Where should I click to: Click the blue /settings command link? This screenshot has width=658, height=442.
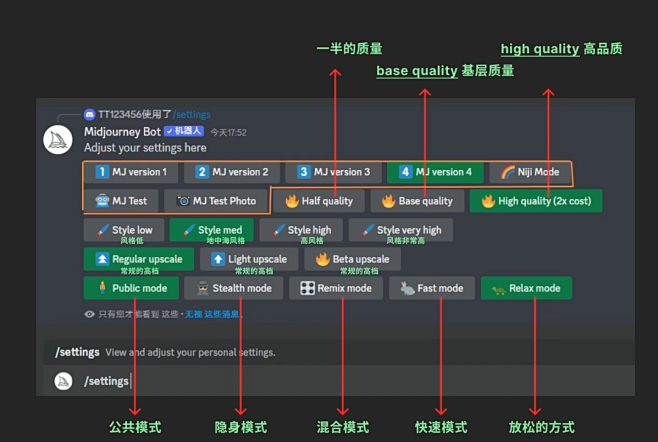191,115
